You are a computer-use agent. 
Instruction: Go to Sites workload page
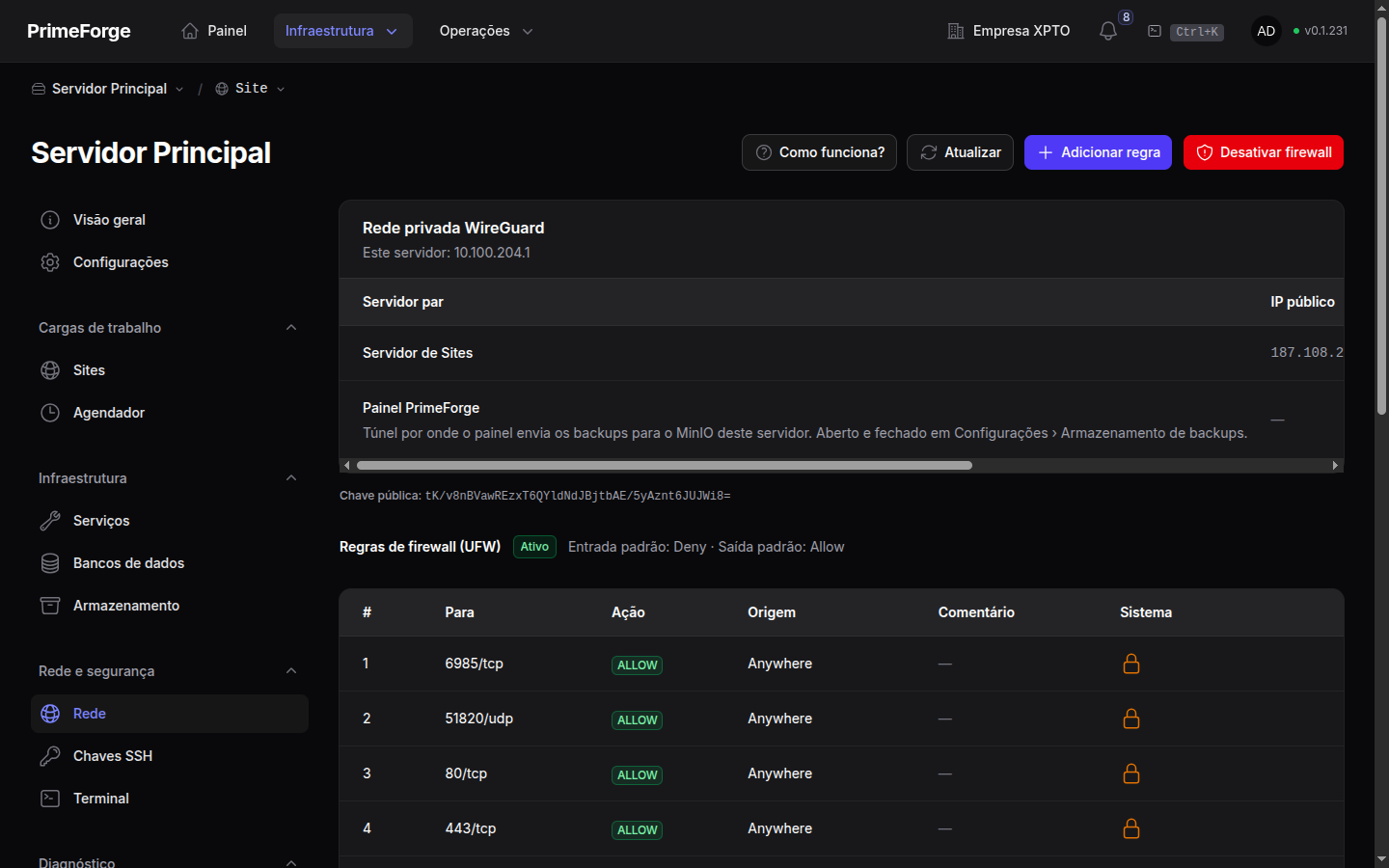pos(170,370)
